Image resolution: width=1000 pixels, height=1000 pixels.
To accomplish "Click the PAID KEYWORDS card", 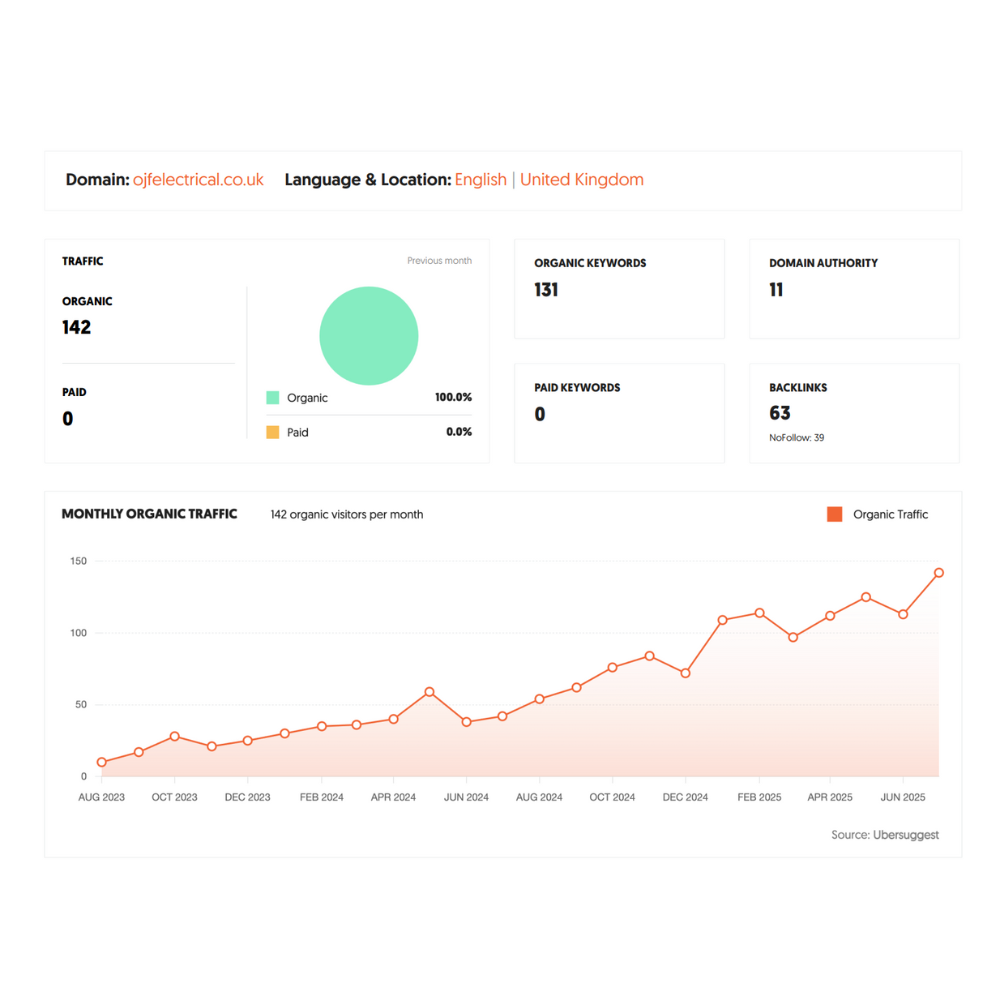I will coord(619,413).
